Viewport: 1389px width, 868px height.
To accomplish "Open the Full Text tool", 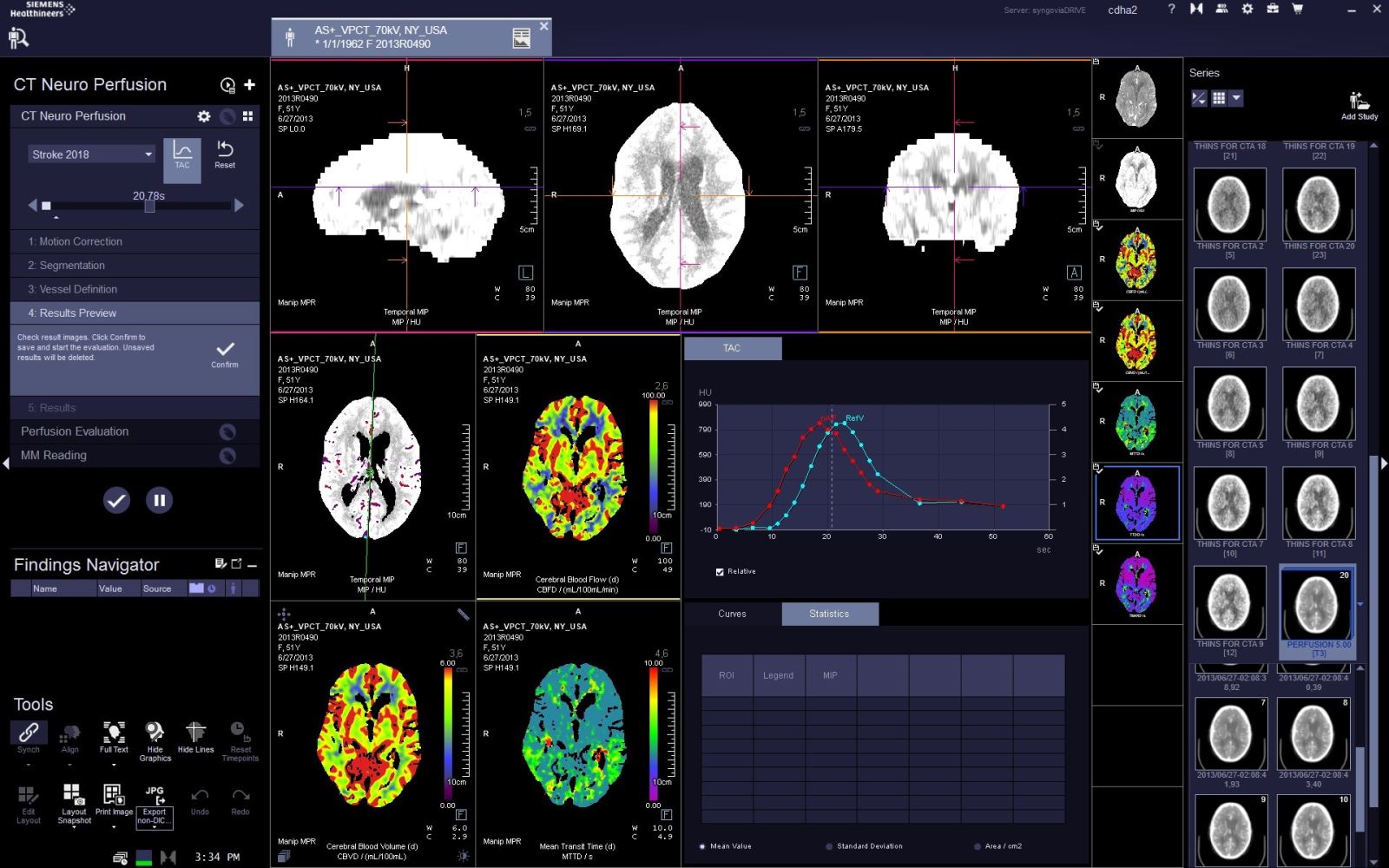I will pyautogui.click(x=114, y=734).
